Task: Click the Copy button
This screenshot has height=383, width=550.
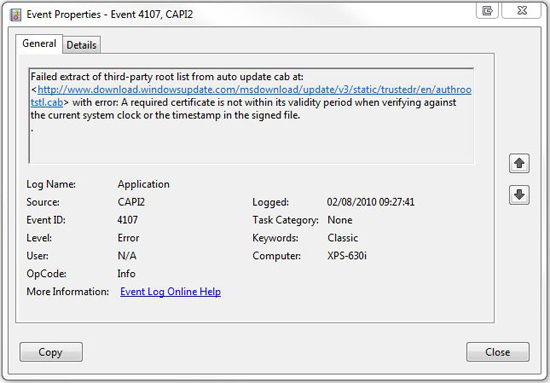Action: pyautogui.click(x=51, y=352)
